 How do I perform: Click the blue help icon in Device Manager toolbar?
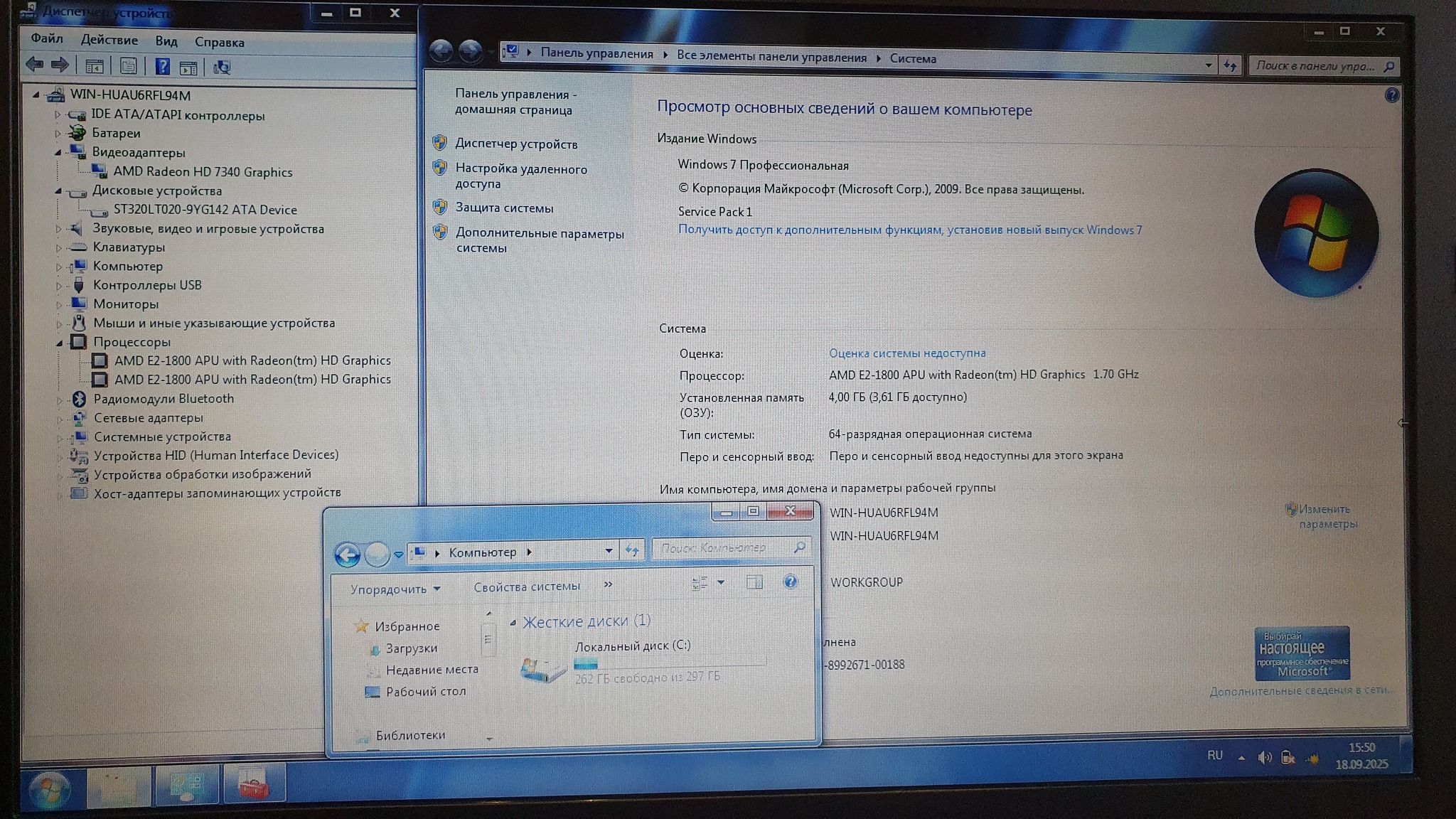click(x=162, y=67)
